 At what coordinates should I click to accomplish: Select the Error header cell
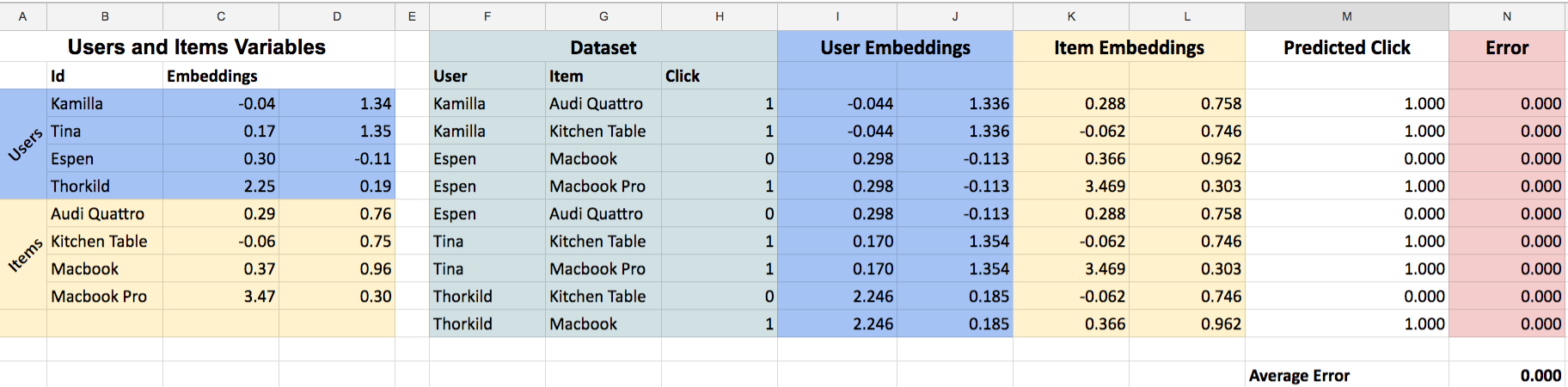(x=1507, y=47)
